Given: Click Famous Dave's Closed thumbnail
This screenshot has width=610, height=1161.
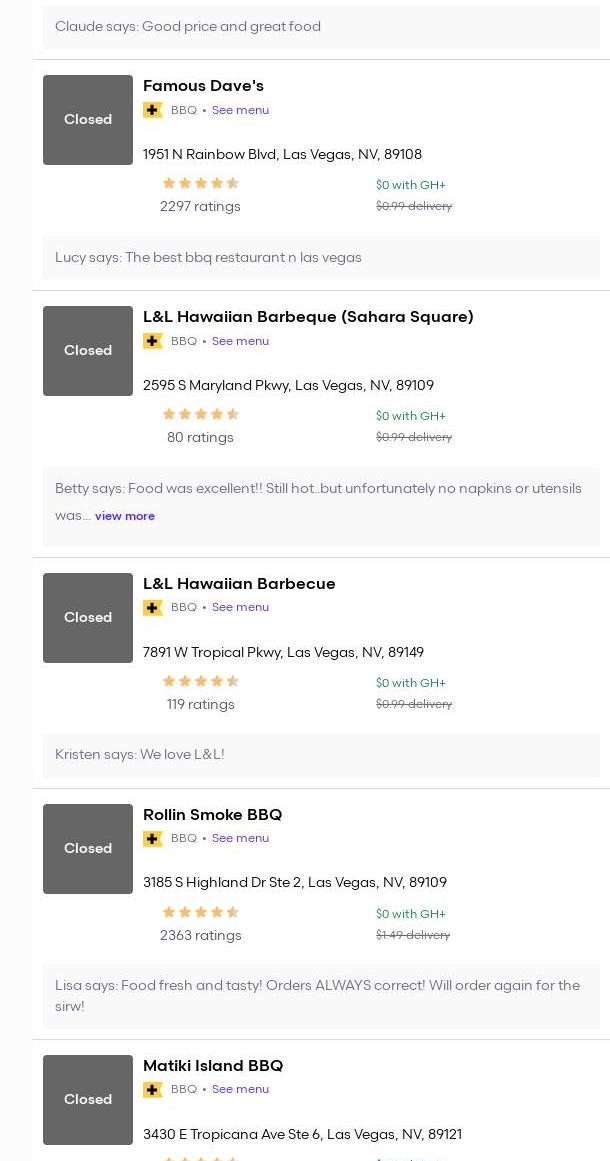Looking at the screenshot, I should pos(88,120).
